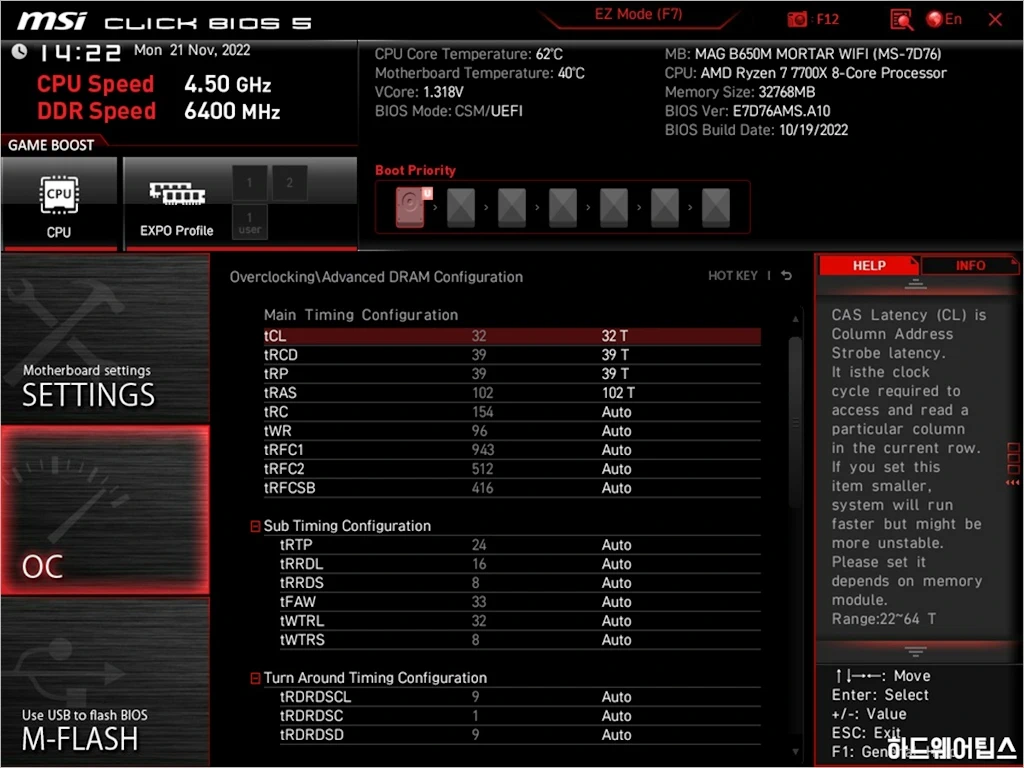Viewport: 1024px width, 768px height.
Task: Change the tRDRDSD Auto setting
Action: pos(616,735)
